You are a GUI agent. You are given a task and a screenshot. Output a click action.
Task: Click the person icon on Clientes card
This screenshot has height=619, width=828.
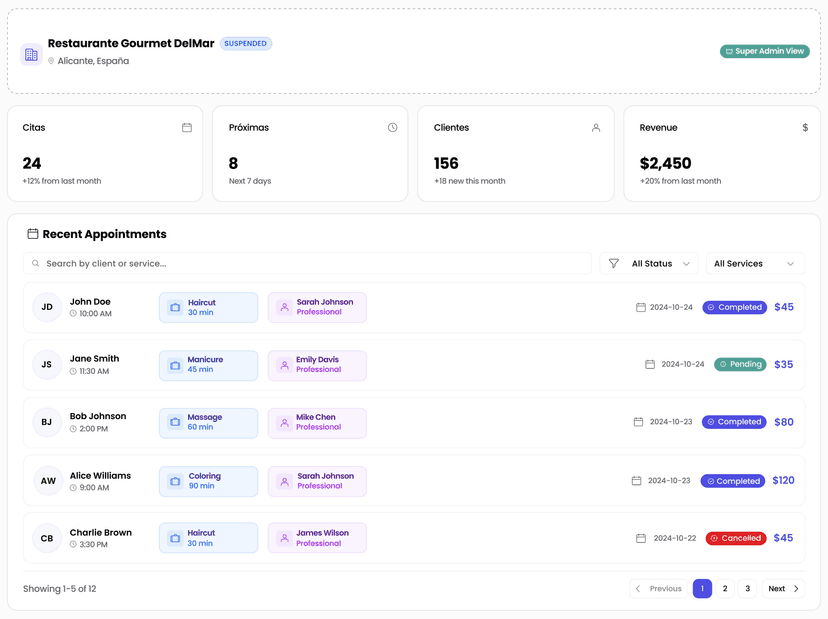596,128
